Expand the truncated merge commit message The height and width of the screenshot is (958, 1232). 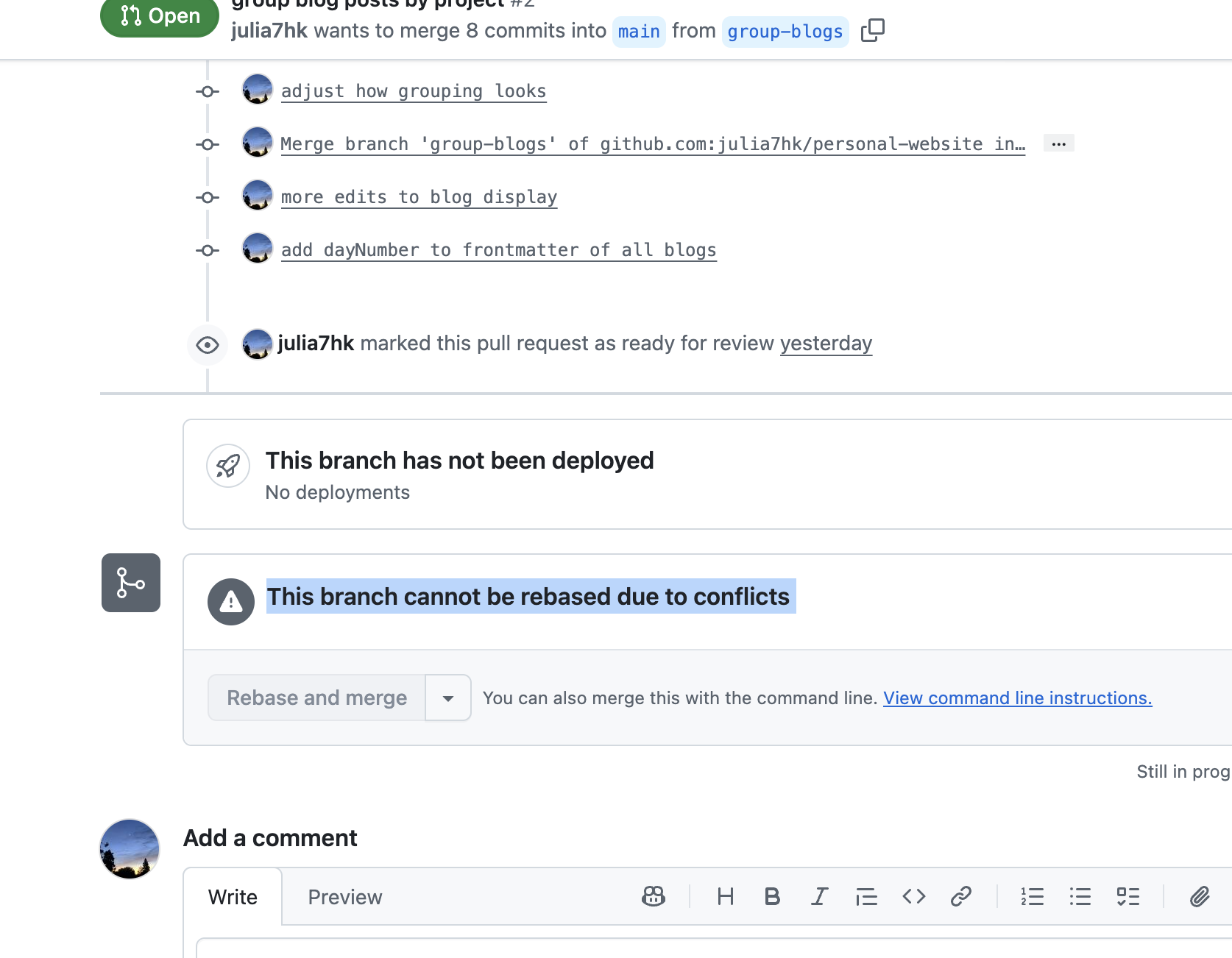pyautogui.click(x=1058, y=143)
